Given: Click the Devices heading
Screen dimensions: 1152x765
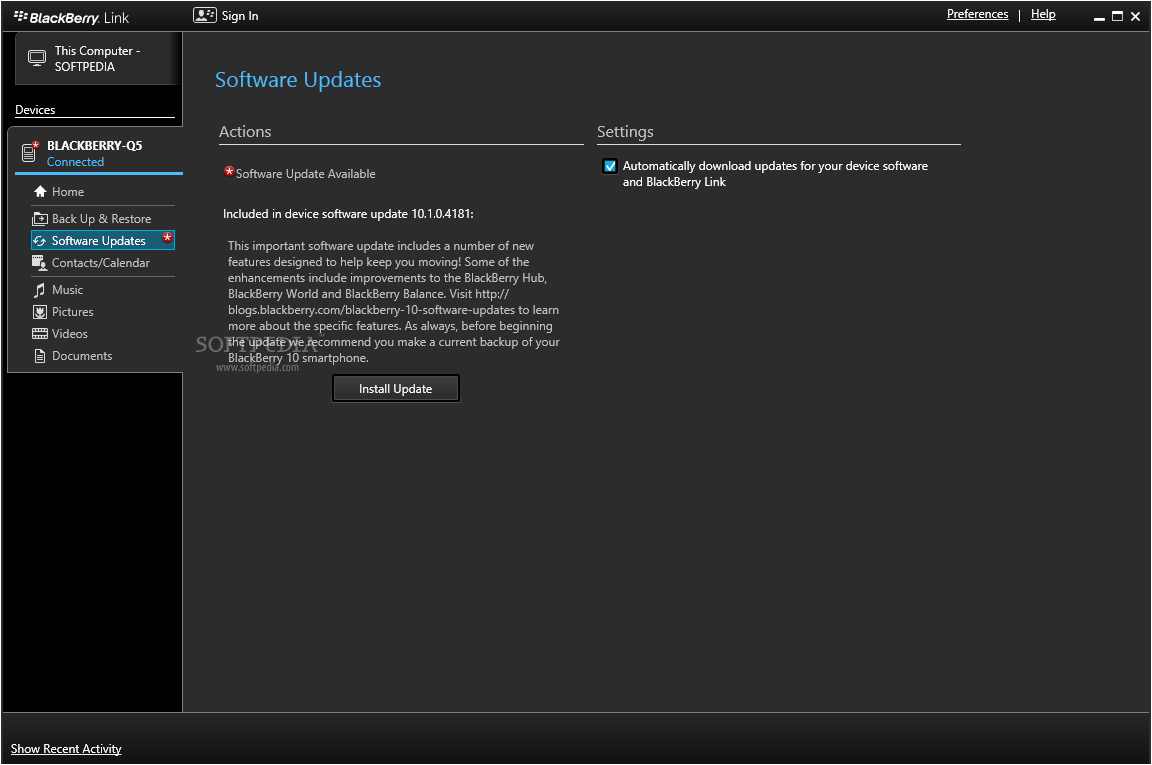Looking at the screenshot, I should (x=35, y=109).
